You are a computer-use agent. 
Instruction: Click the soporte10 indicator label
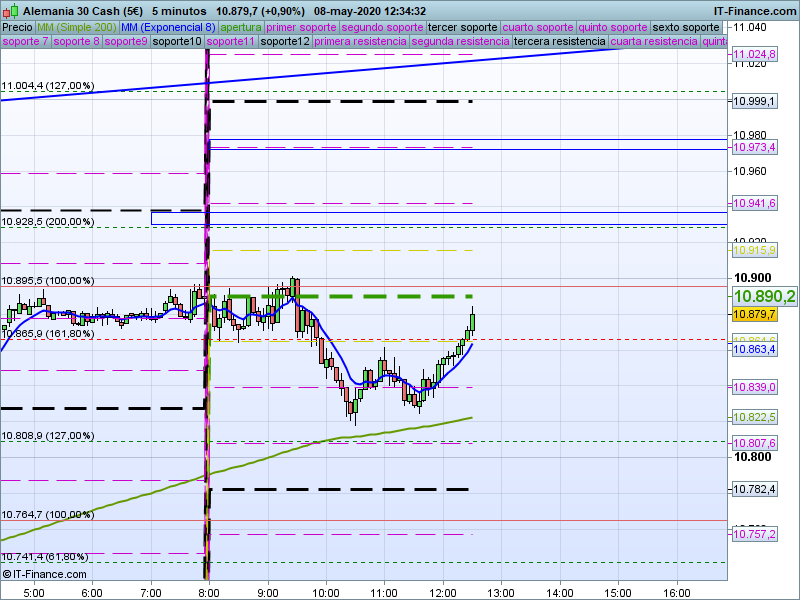click(x=178, y=42)
